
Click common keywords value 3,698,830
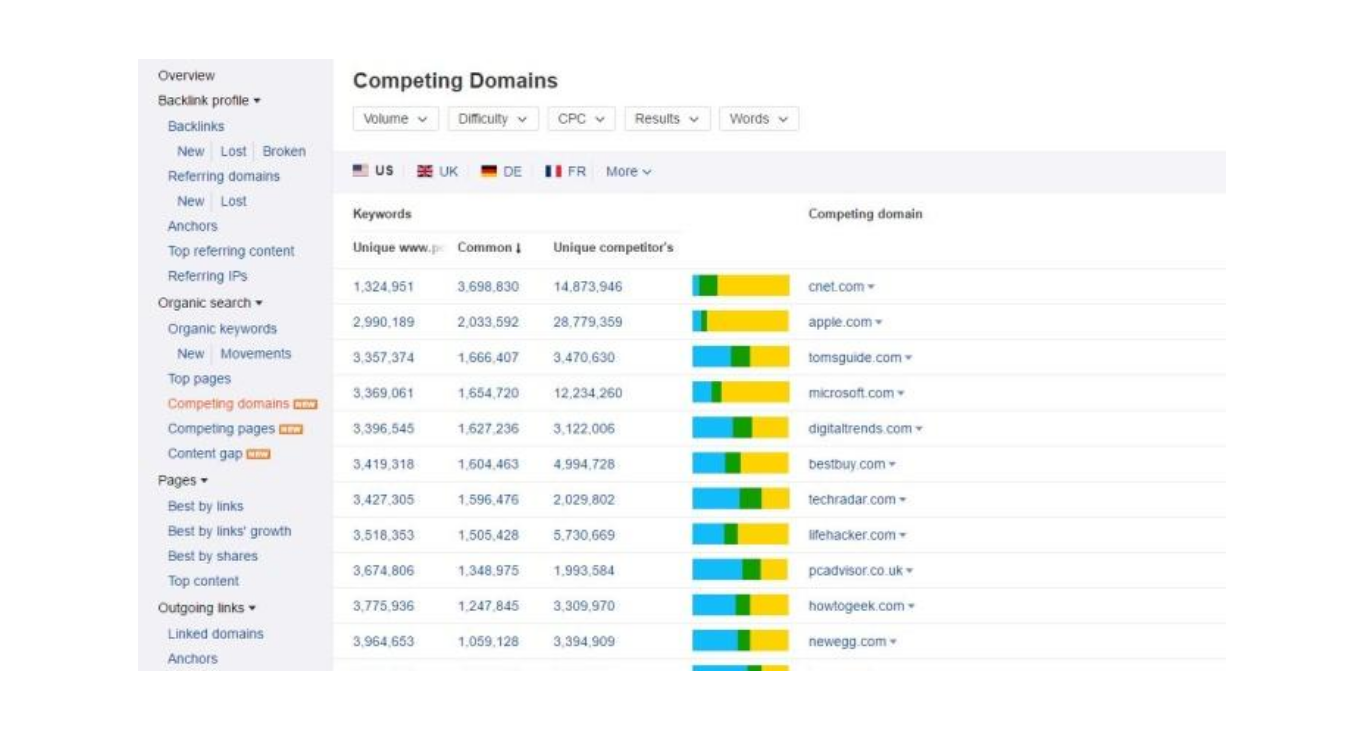coord(488,287)
